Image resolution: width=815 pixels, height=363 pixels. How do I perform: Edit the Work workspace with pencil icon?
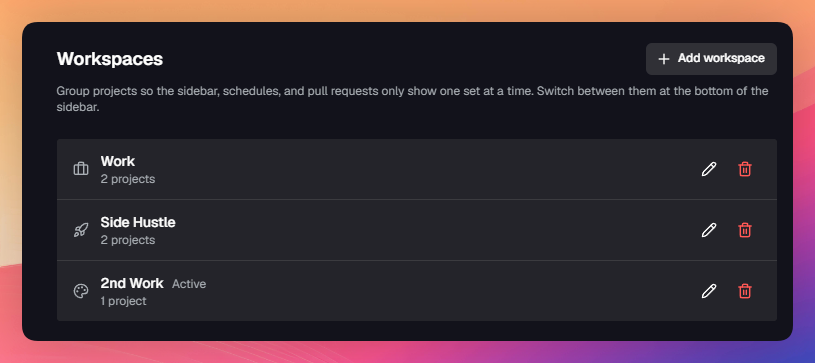point(709,169)
